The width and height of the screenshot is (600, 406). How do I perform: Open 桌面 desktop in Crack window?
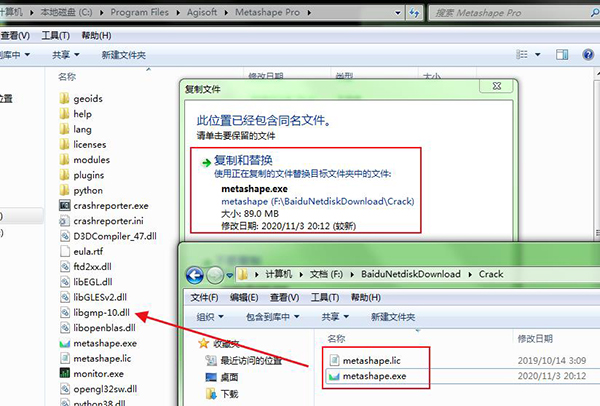tap(222, 377)
